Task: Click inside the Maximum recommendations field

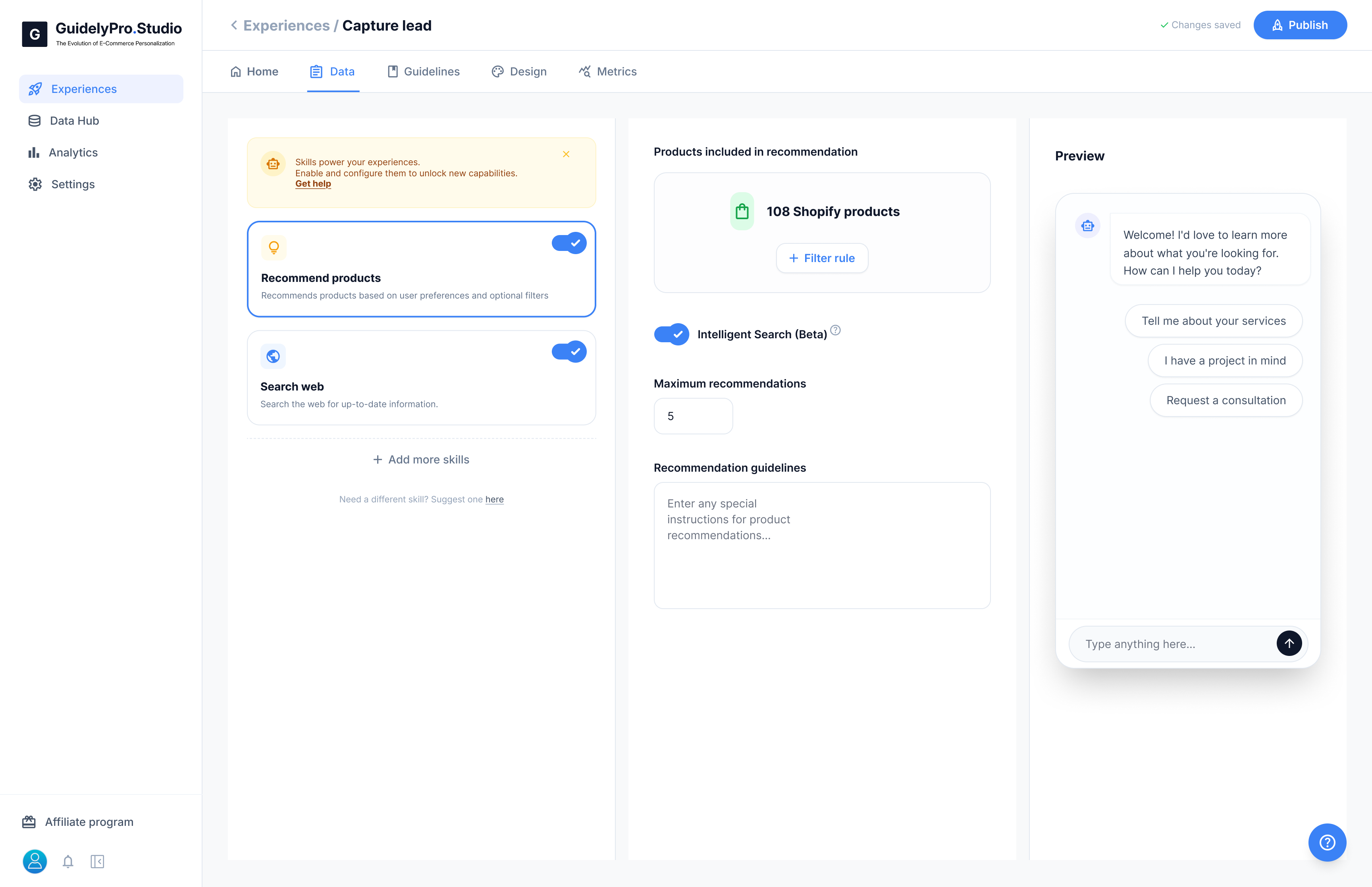Action: click(693, 416)
